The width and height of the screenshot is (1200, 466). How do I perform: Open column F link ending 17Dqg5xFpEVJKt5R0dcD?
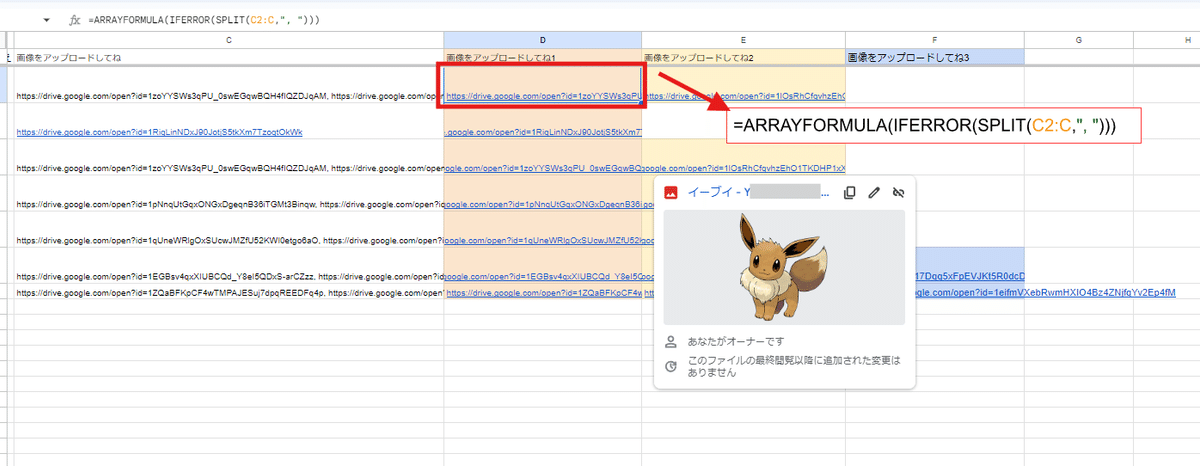(970, 275)
